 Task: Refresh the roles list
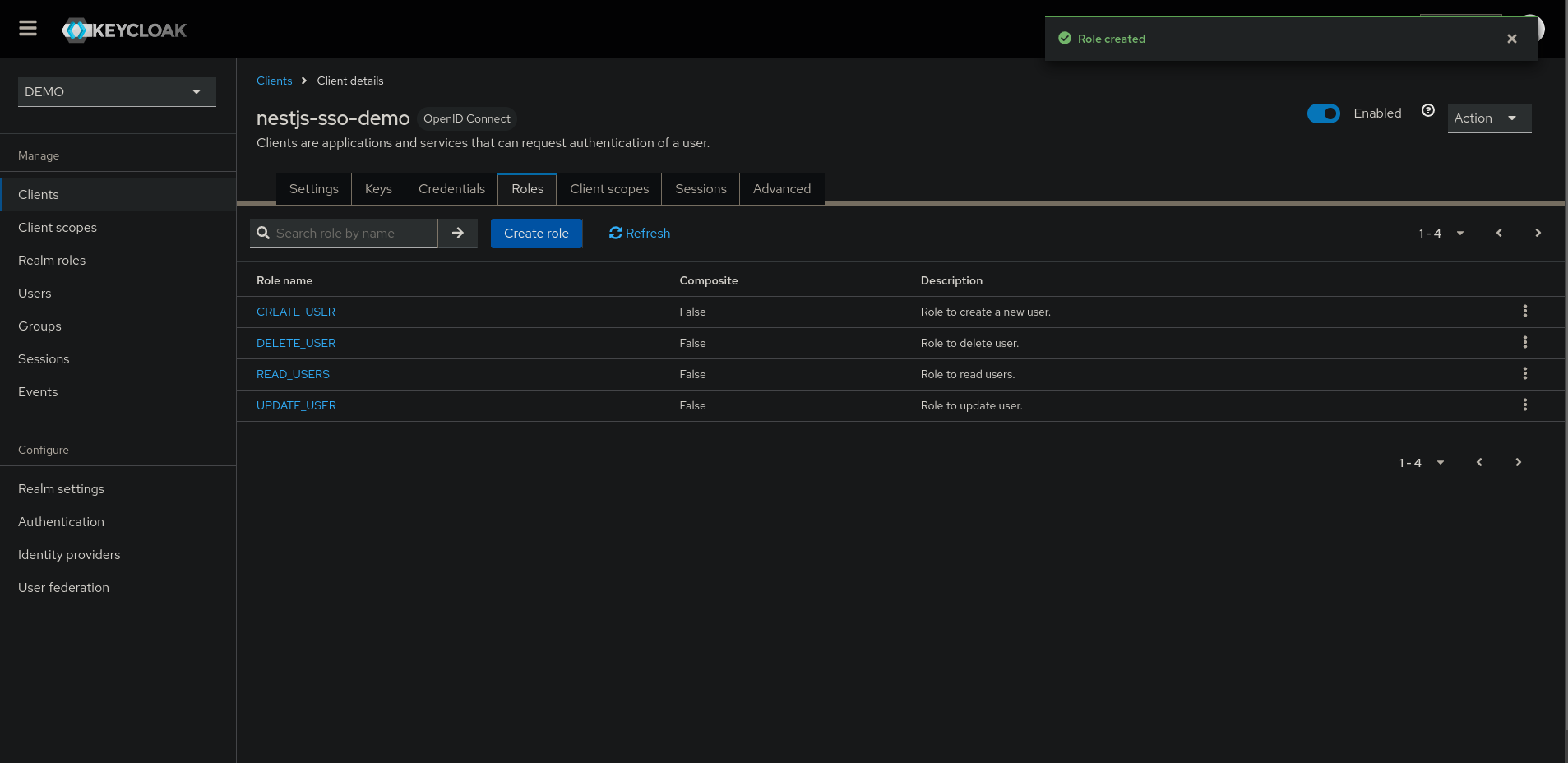click(640, 234)
